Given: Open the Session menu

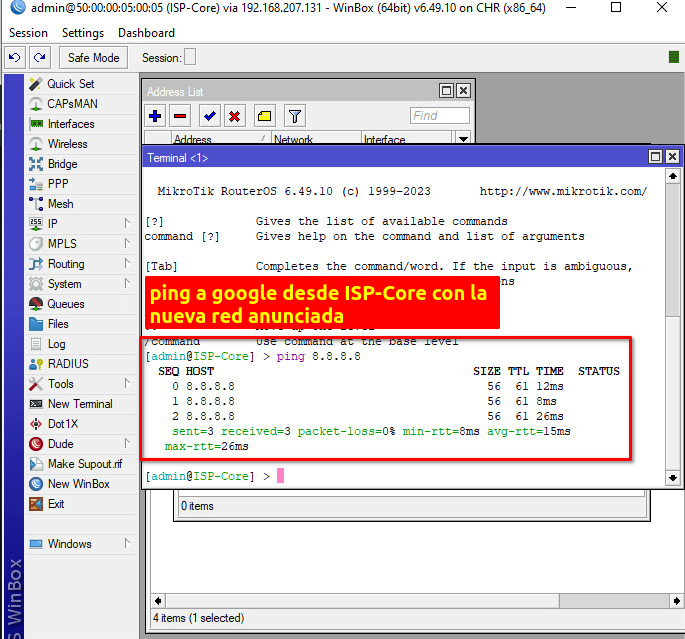Looking at the screenshot, I should 28,33.
